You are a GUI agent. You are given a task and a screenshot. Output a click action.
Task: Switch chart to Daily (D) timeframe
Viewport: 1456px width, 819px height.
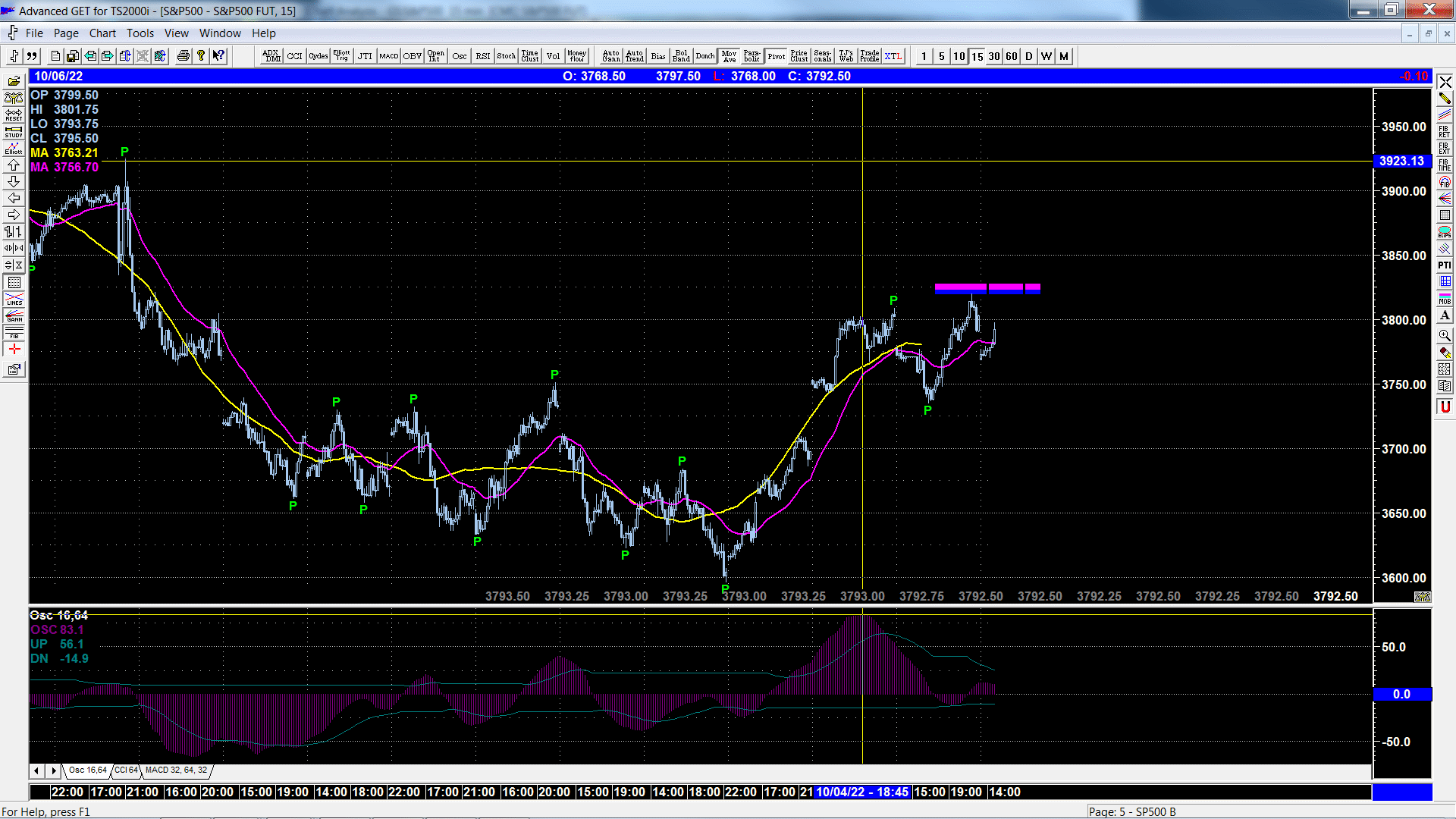click(x=1028, y=56)
